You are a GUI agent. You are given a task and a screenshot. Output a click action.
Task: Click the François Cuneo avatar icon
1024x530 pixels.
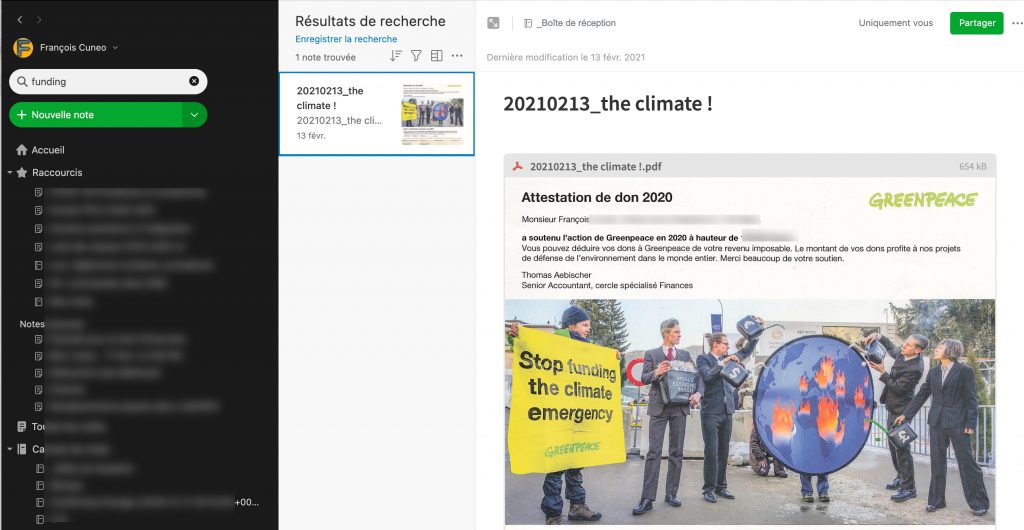23,48
